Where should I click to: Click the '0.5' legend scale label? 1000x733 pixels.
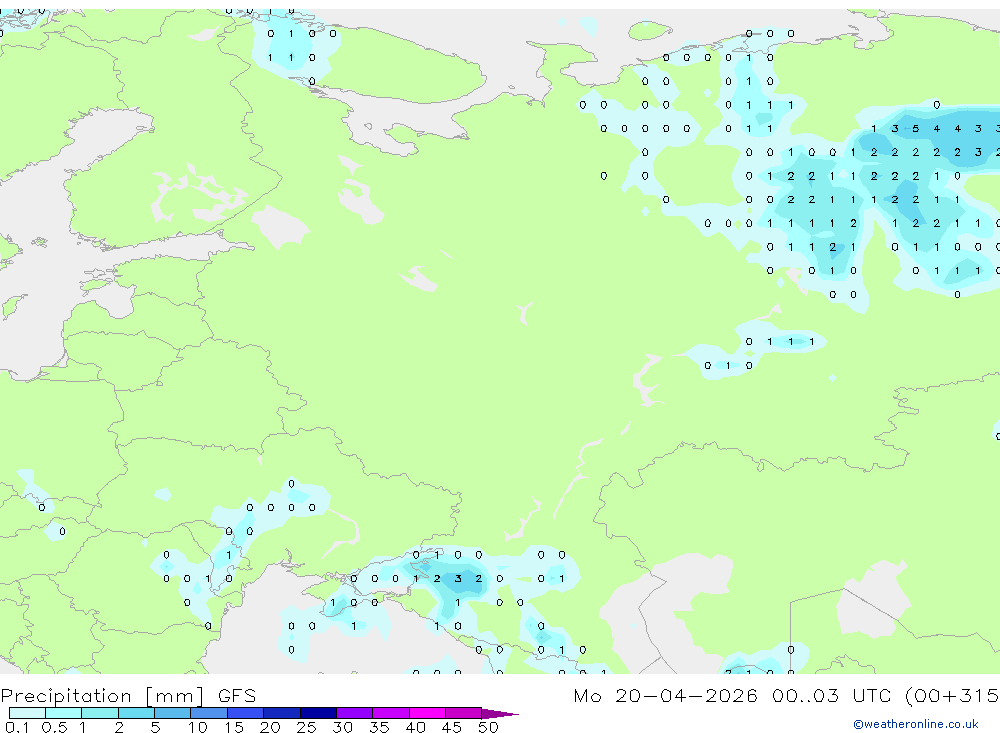tap(54, 727)
